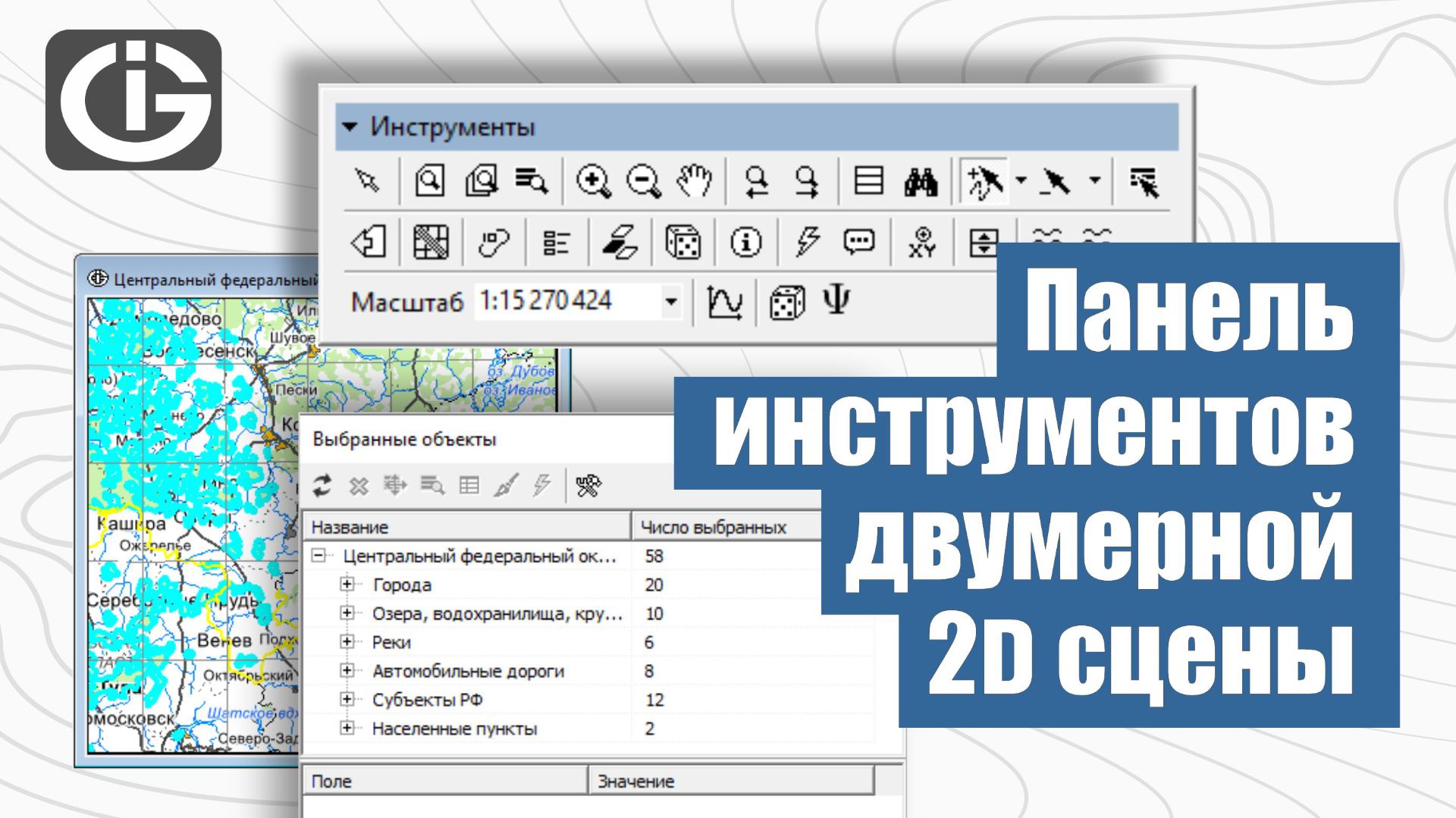Toggle the add-to-selection arrow tool
The height and width of the screenshot is (818, 1456).
[984, 182]
